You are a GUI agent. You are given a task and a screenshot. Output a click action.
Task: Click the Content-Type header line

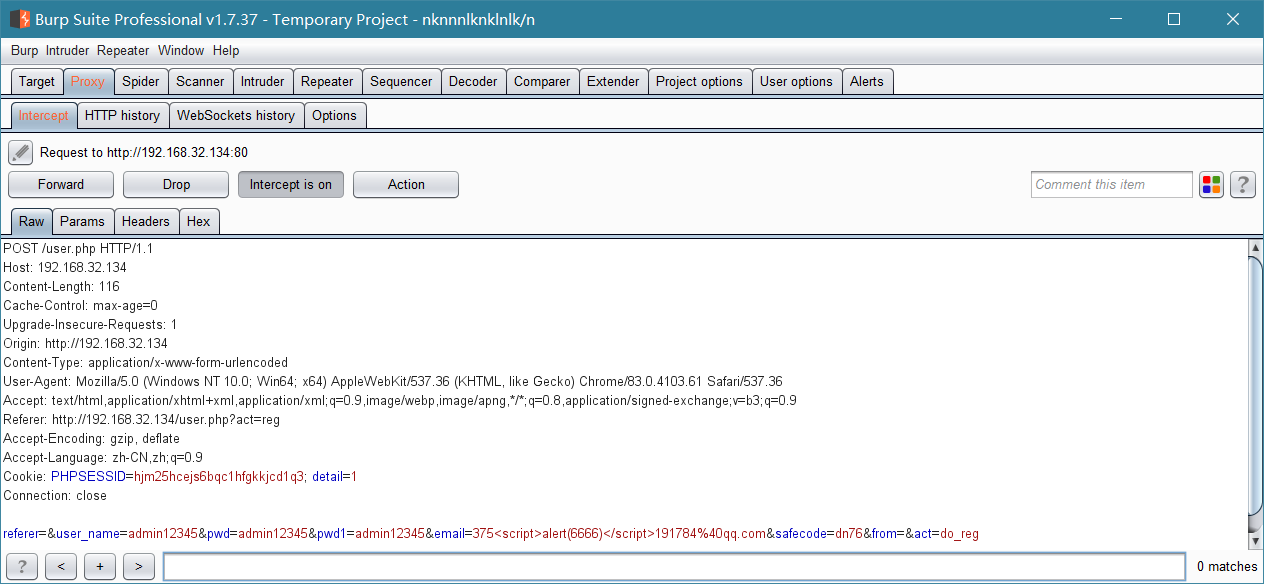[x=145, y=362]
